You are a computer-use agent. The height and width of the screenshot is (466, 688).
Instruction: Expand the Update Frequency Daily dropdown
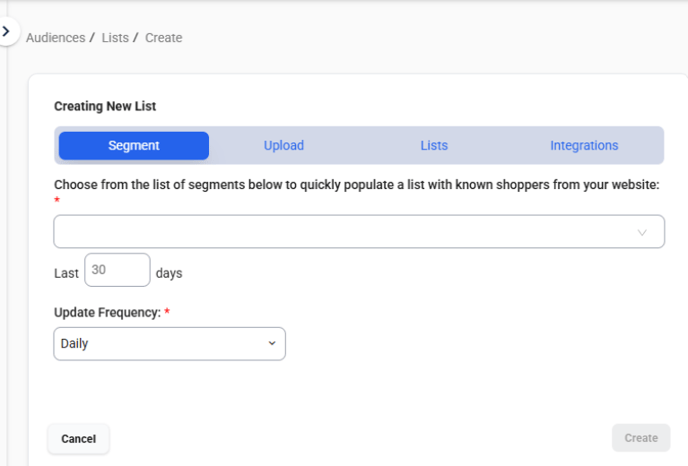pos(169,344)
